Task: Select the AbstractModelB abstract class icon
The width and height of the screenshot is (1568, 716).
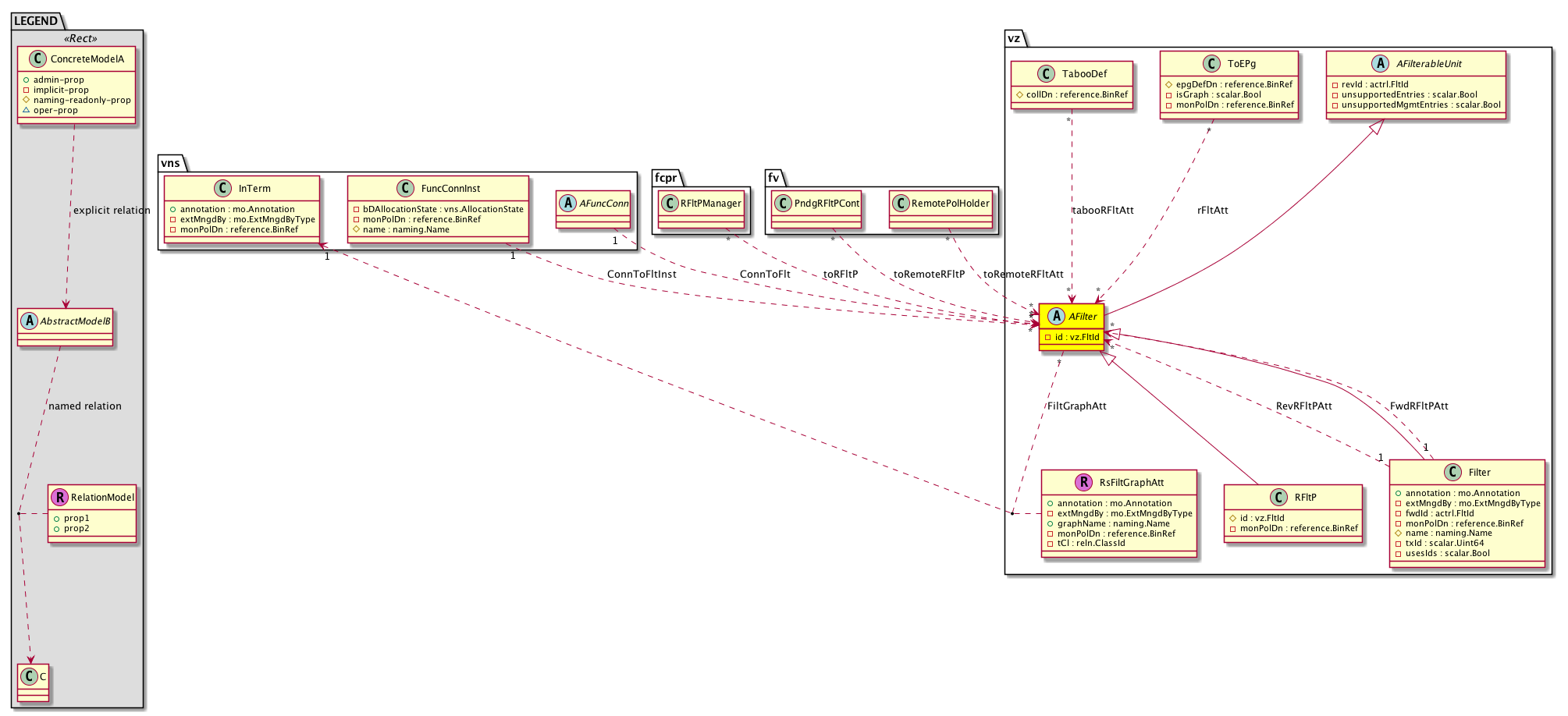Action: (x=29, y=321)
